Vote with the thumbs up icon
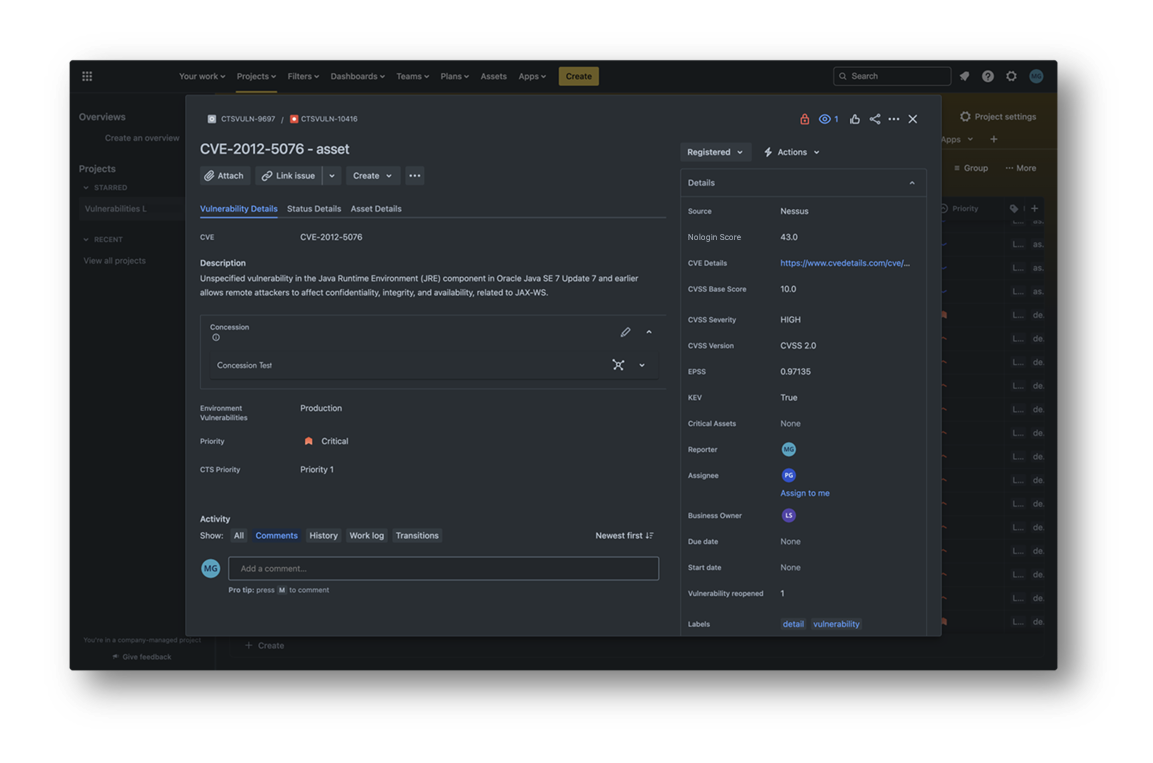Image resolution: width=1153 pixels, height=763 pixels. pyautogui.click(x=855, y=119)
